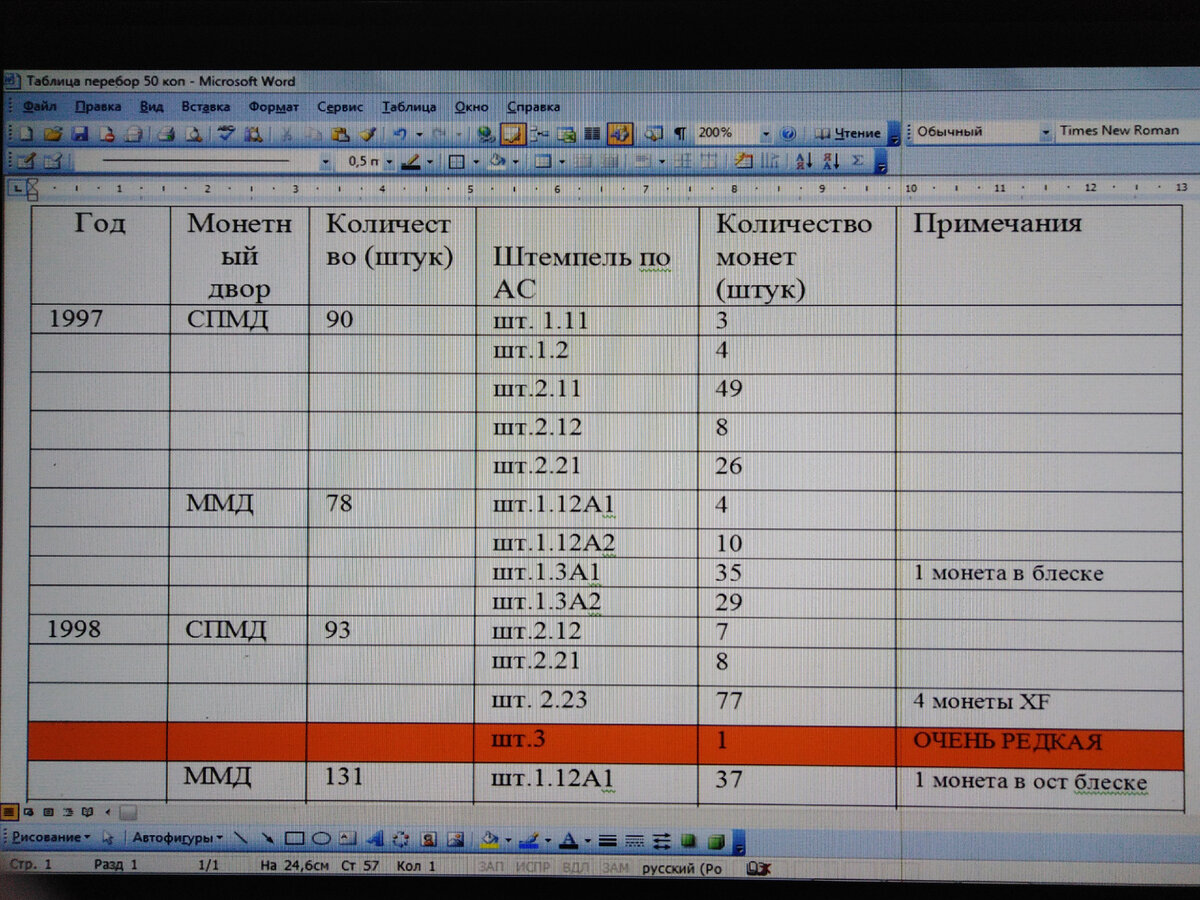Select the Line drawing tool
The image size is (1200, 900).
tap(240, 838)
